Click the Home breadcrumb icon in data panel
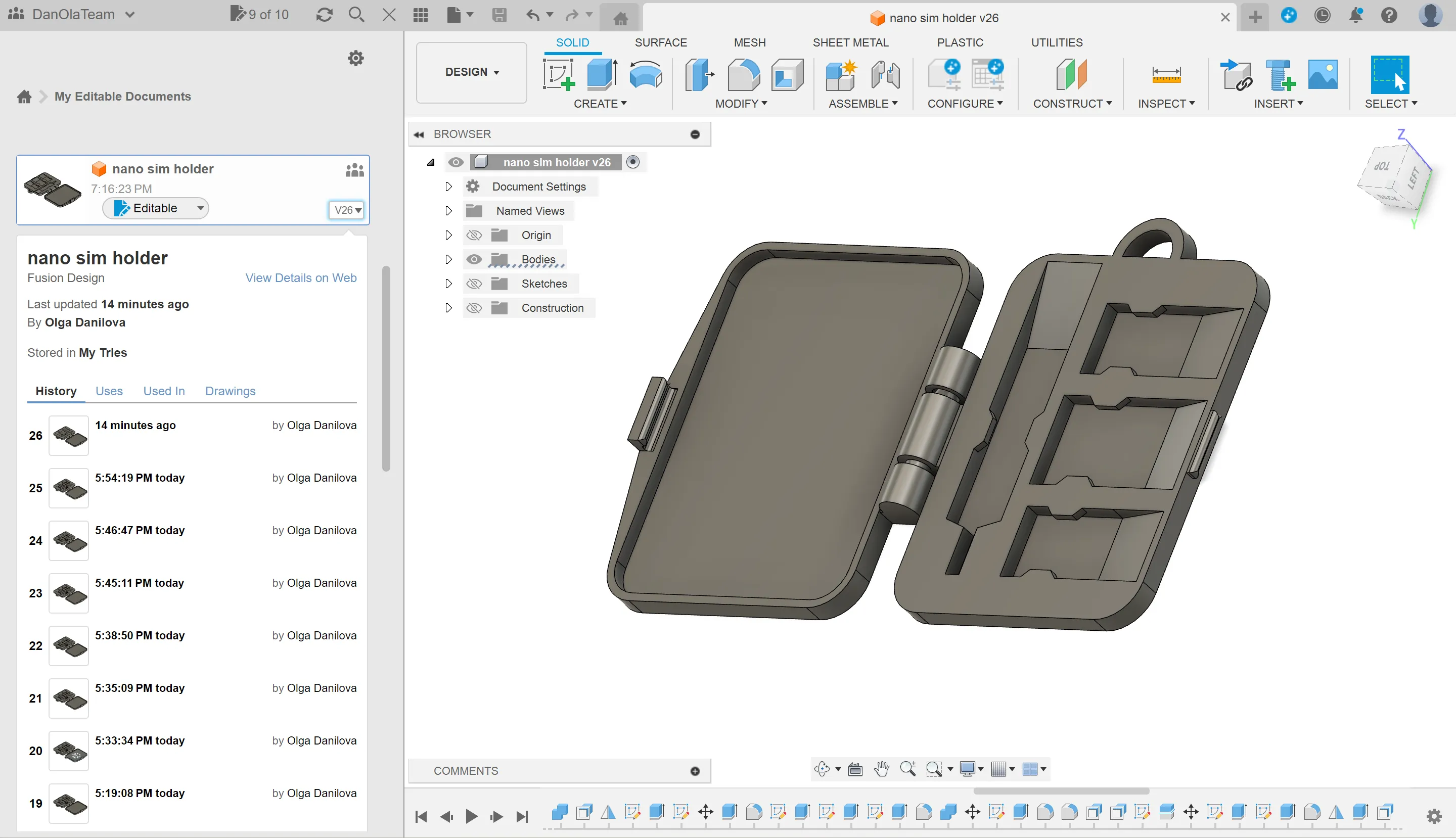The height and width of the screenshot is (838, 1456). coord(24,97)
